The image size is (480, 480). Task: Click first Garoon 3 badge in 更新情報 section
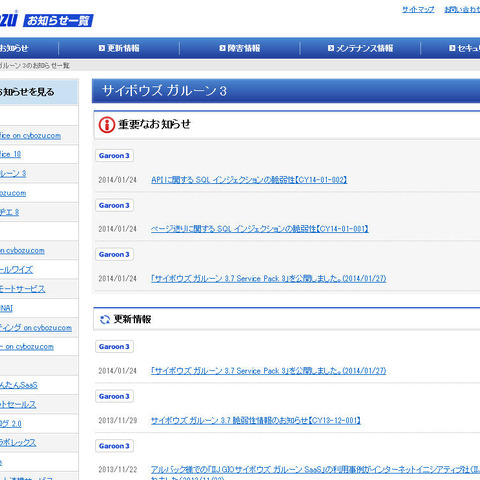pyautogui.click(x=114, y=347)
